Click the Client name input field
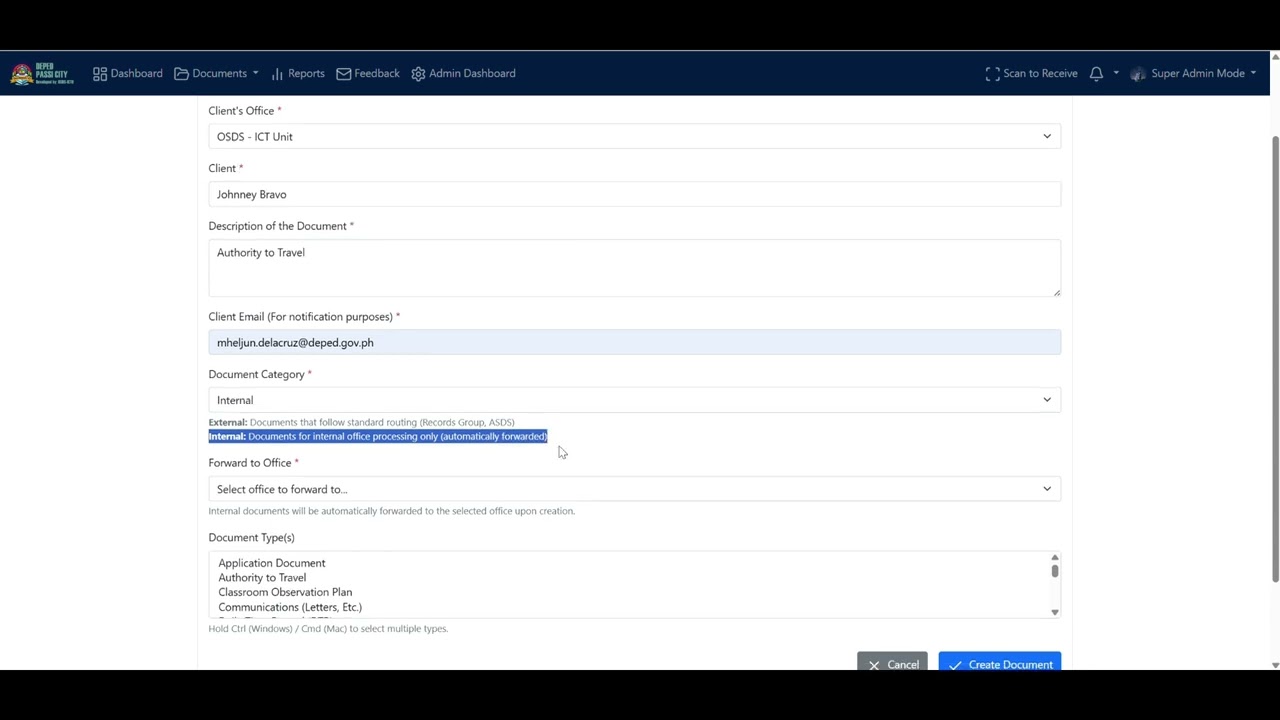Viewport: 1280px width, 720px height. pos(634,194)
